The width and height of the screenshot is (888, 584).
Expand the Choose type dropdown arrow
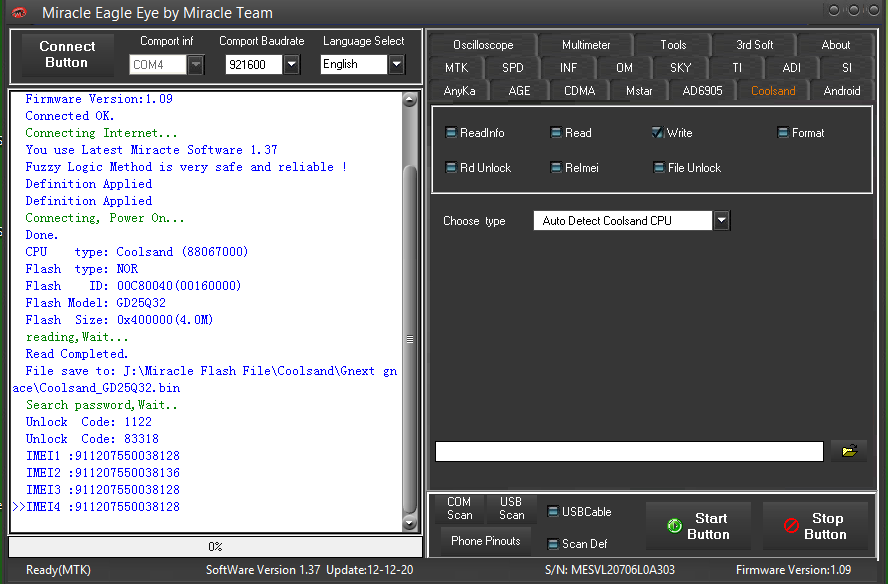coord(721,220)
